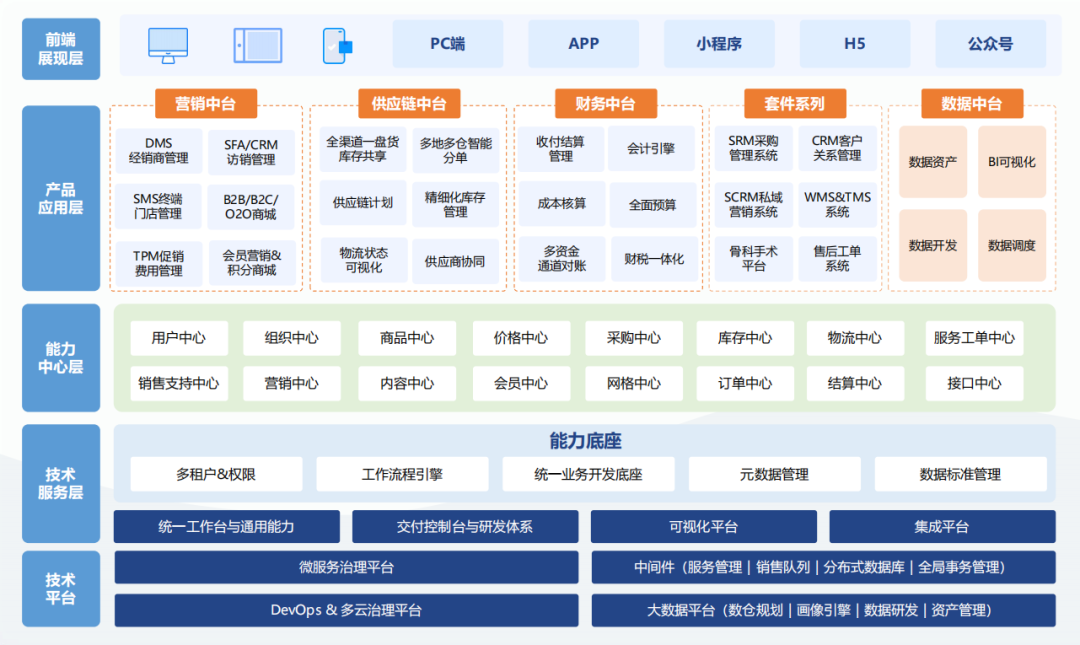Click 多地多仓智能分单 module
The image size is (1080, 645).
[x=455, y=150]
